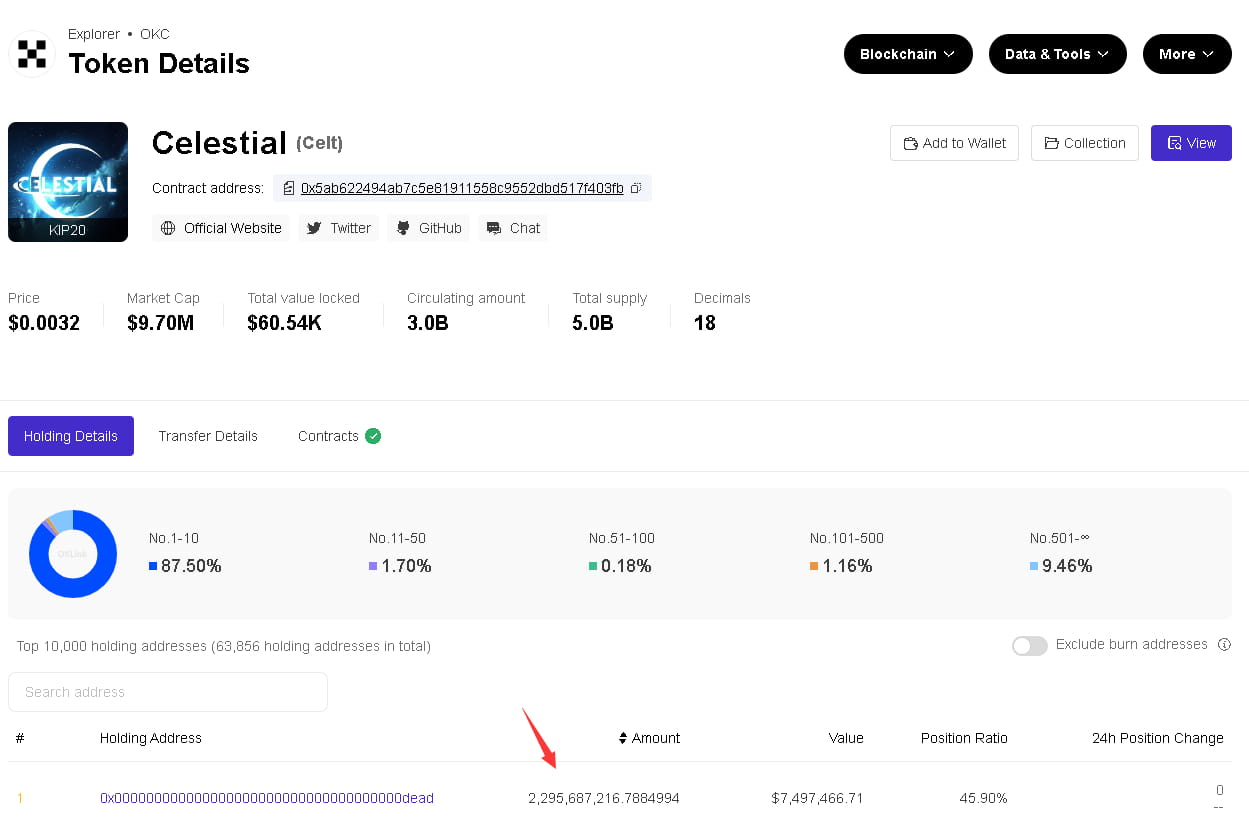The width and height of the screenshot is (1249, 832).
Task: Open the underlined contract address link
Action: point(462,188)
